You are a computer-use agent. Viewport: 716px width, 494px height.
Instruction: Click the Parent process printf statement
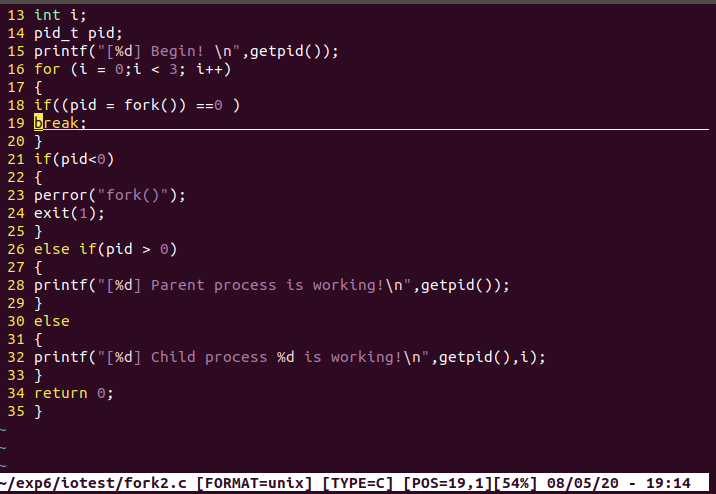point(271,285)
